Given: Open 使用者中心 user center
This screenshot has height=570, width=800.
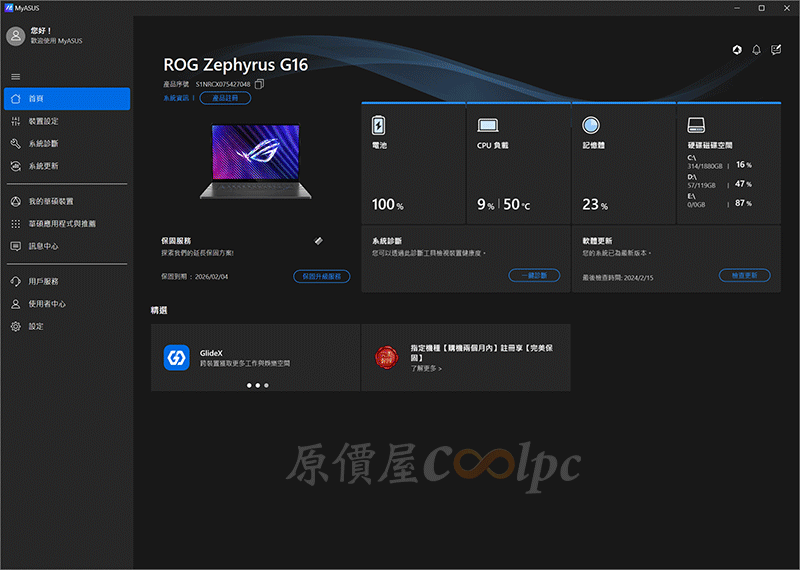Looking at the screenshot, I should point(67,304).
